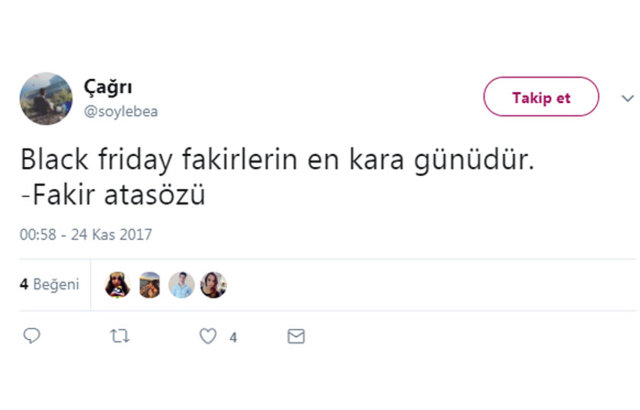
Task: Click the word Beğeni in the likes row
Action: [56, 284]
